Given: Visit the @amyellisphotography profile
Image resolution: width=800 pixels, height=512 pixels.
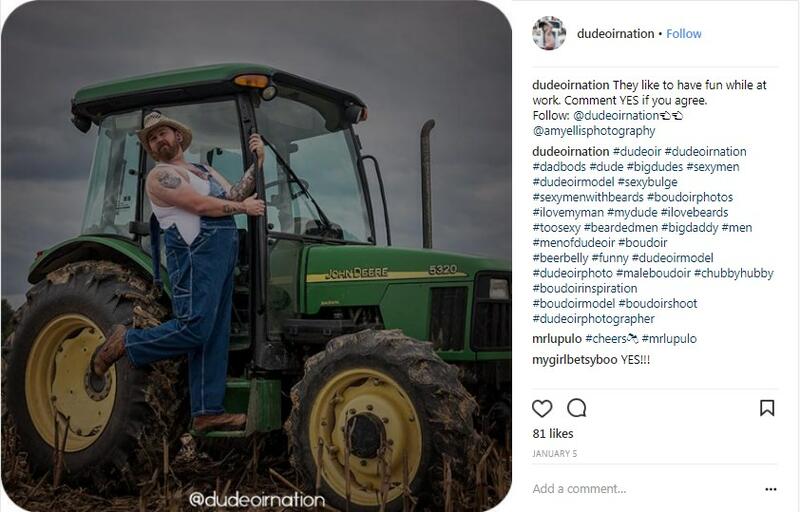Looking at the screenshot, I should [x=594, y=131].
